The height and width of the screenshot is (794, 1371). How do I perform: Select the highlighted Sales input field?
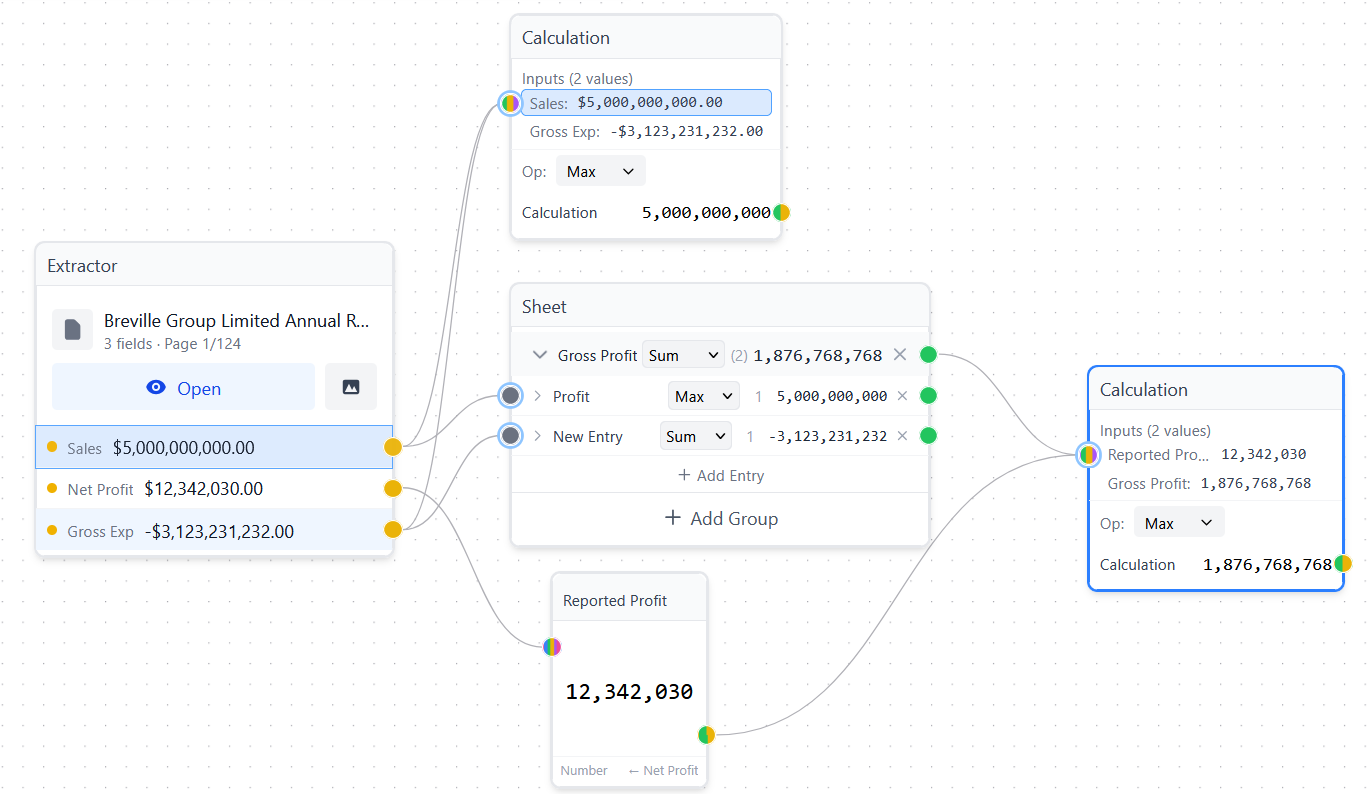coord(646,102)
